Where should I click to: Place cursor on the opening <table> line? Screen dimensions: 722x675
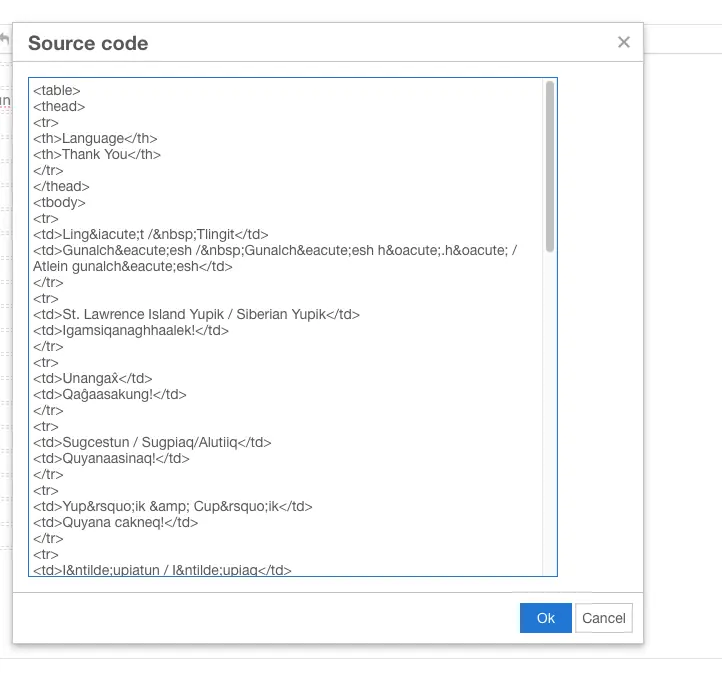pos(57,90)
